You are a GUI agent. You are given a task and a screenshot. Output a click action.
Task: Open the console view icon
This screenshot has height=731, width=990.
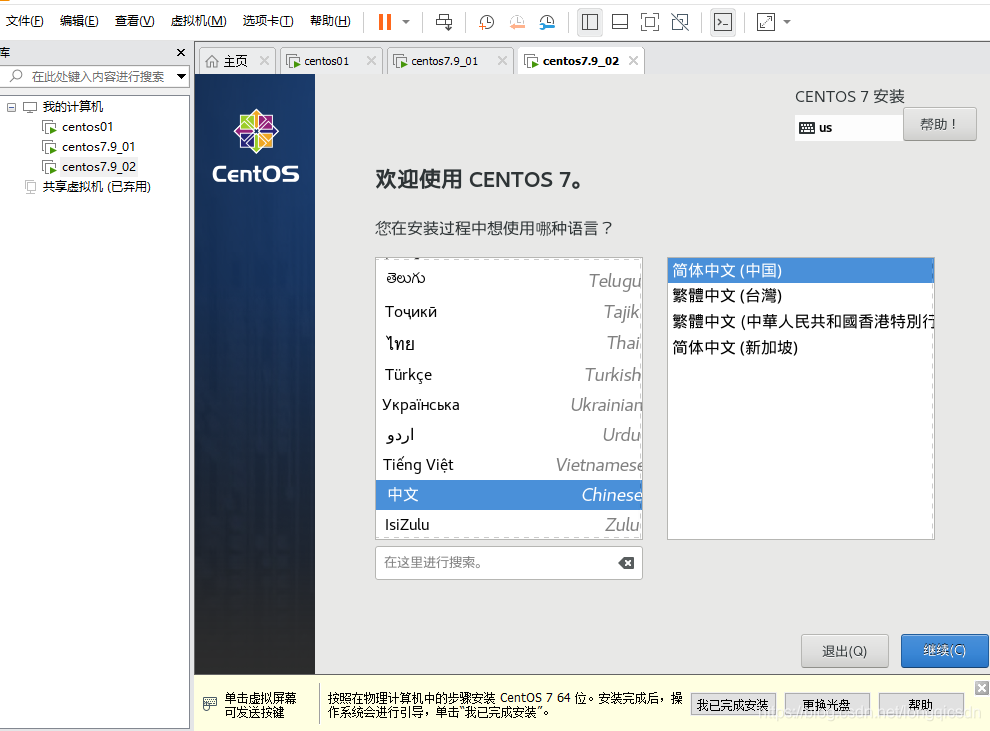tap(723, 22)
